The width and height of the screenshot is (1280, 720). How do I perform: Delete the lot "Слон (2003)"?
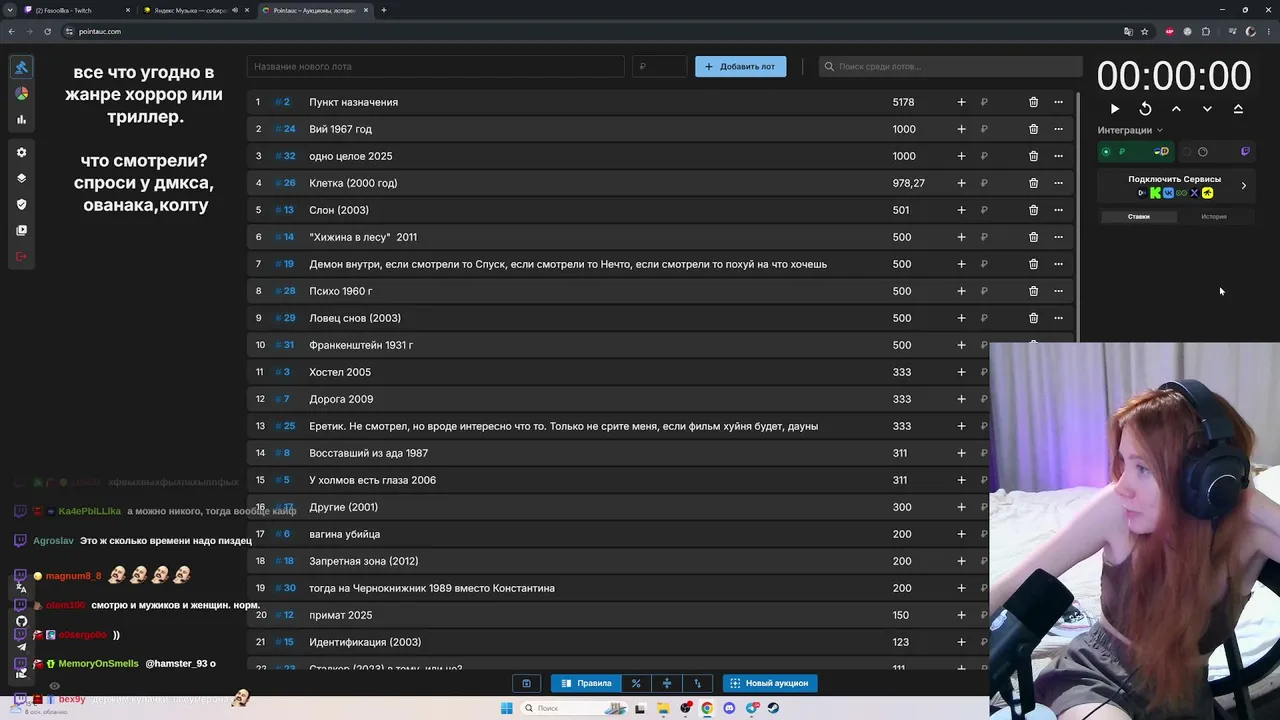click(1033, 210)
